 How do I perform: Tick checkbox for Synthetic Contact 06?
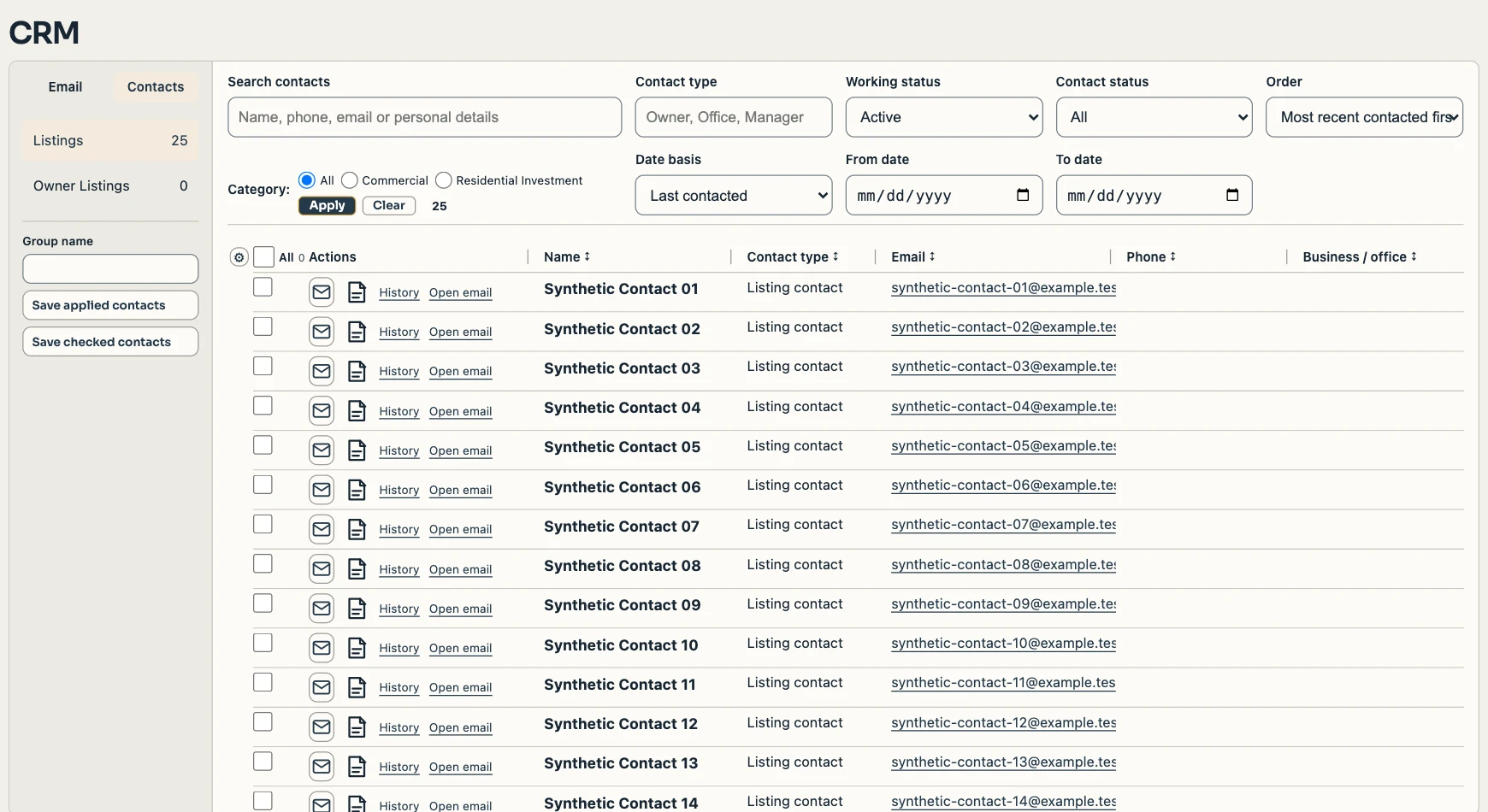coord(263,485)
